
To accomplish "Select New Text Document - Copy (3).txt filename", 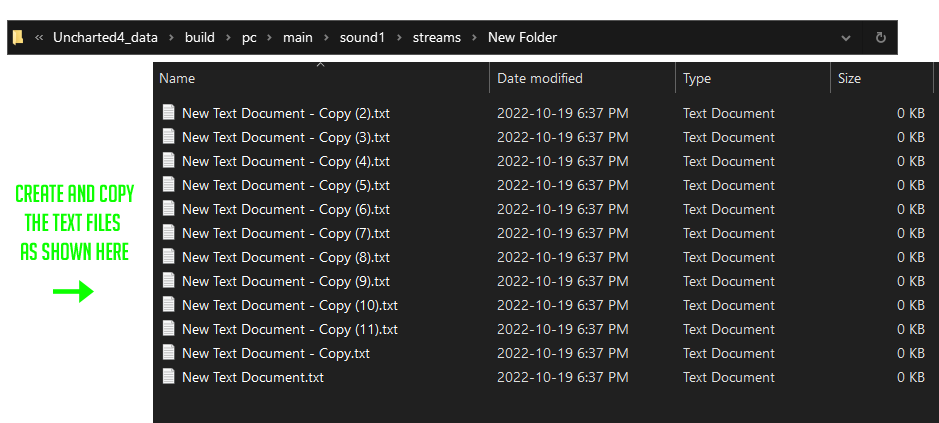I will point(285,137).
